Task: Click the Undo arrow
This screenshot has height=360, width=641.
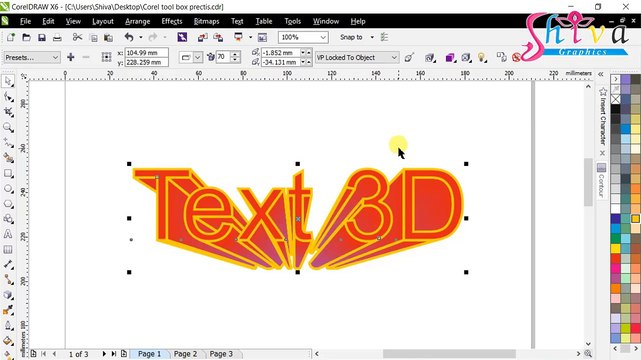Action: point(129,38)
